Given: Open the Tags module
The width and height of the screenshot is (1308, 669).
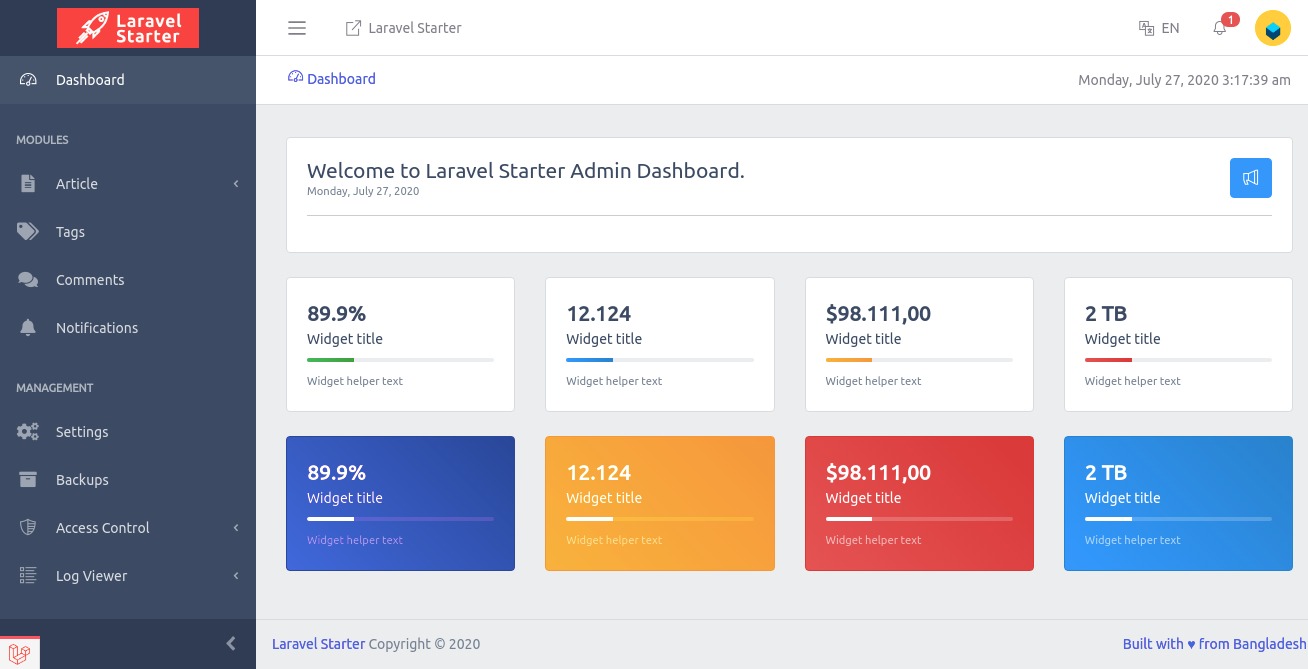Looking at the screenshot, I should click(128, 232).
